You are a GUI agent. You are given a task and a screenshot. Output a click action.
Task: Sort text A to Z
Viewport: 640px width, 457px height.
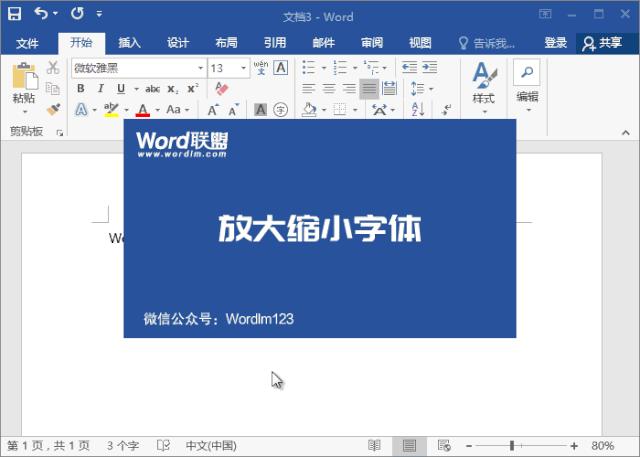point(418,109)
